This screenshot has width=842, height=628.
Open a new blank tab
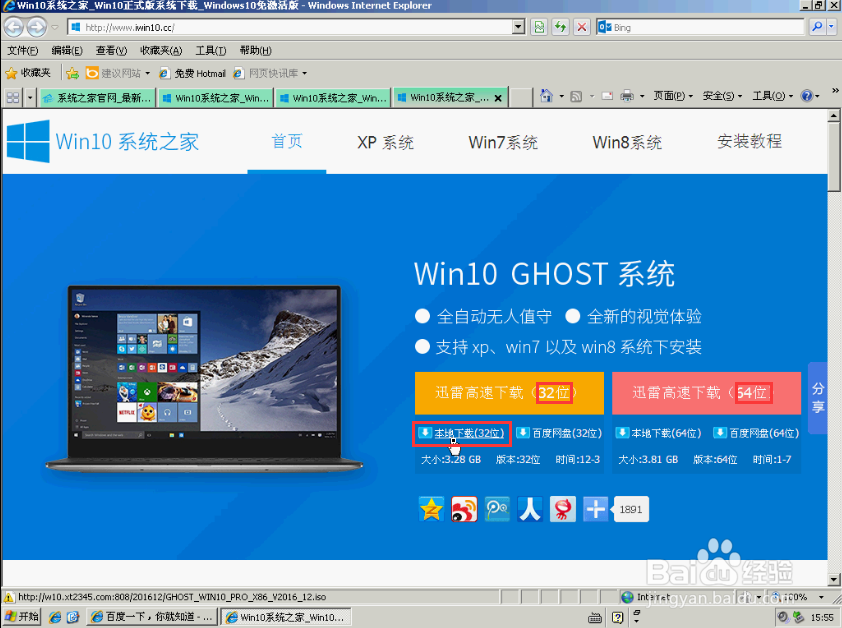tap(520, 98)
